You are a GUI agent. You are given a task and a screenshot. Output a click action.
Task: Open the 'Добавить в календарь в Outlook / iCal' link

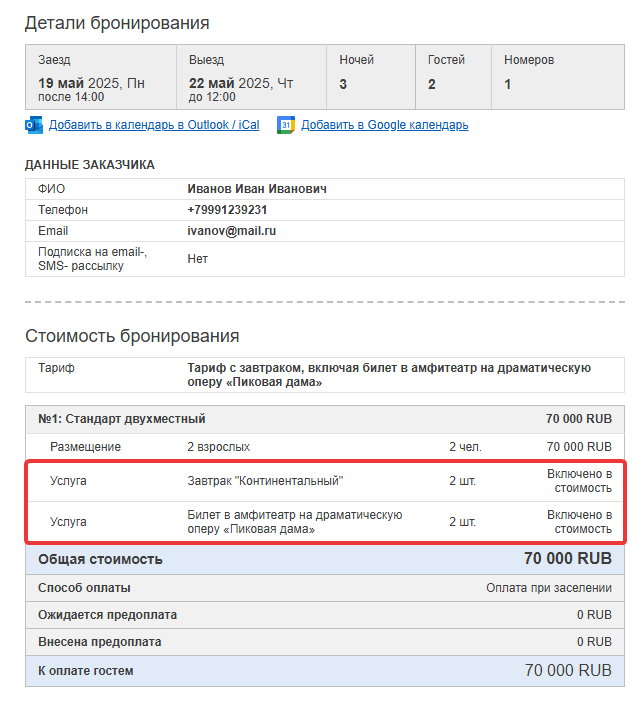click(x=154, y=125)
